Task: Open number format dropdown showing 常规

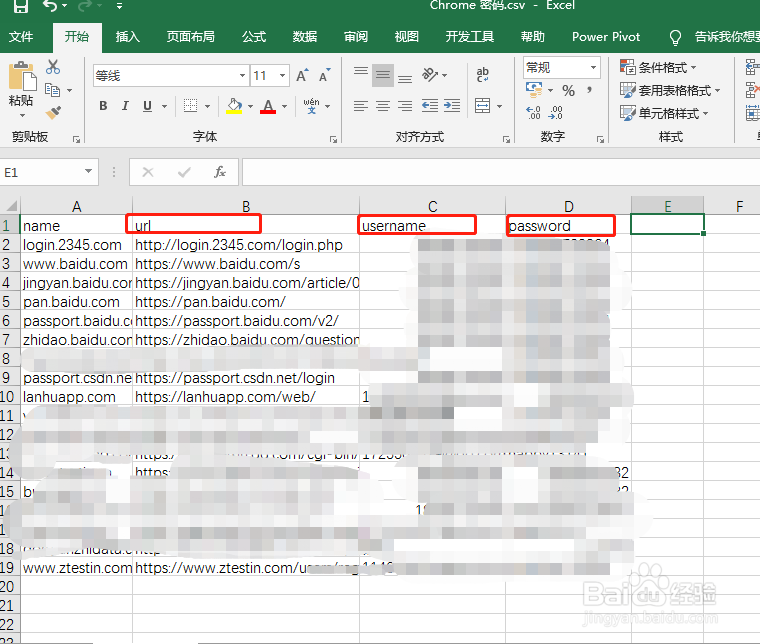Action: [x=562, y=67]
